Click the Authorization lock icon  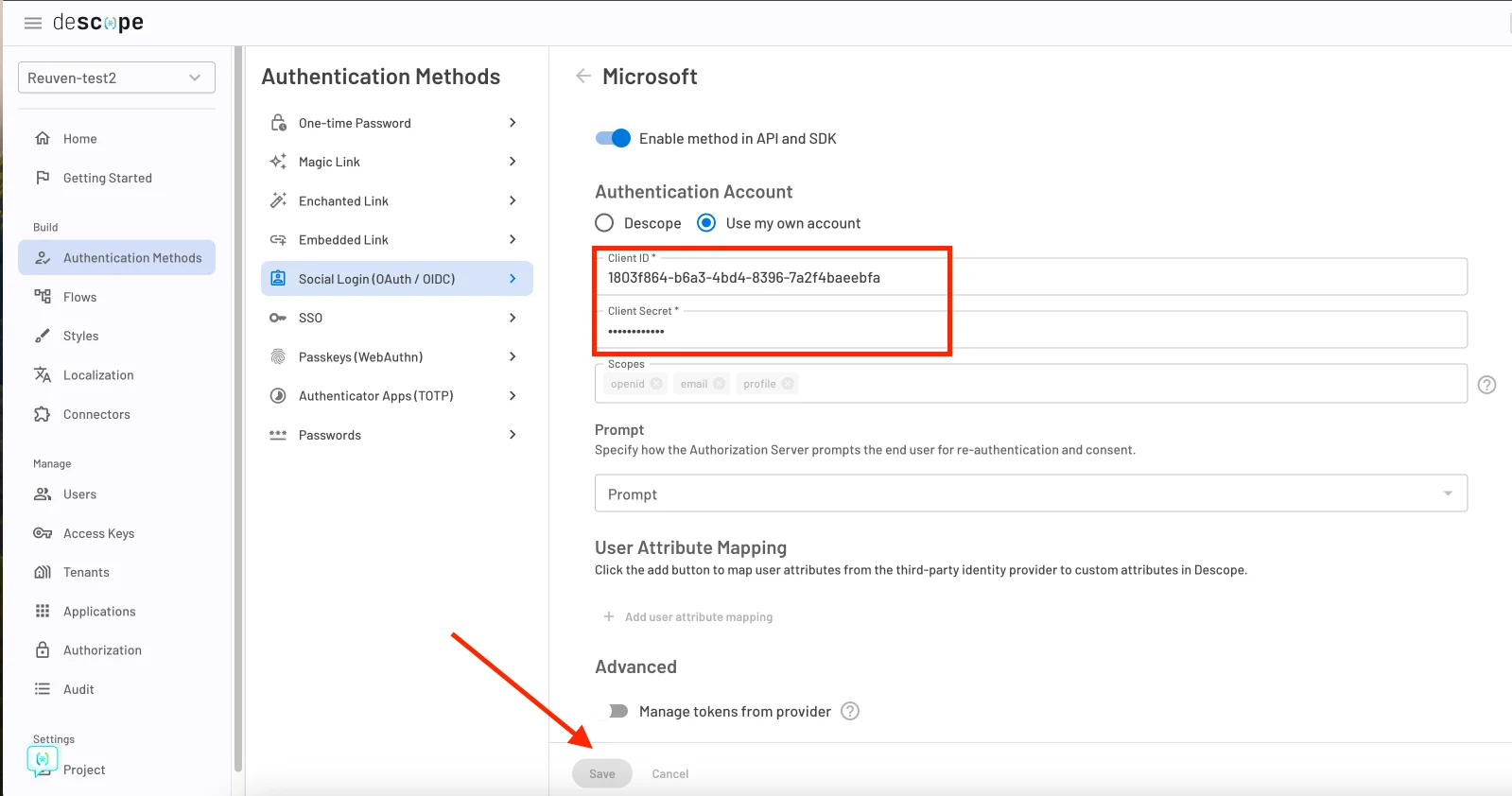(43, 649)
